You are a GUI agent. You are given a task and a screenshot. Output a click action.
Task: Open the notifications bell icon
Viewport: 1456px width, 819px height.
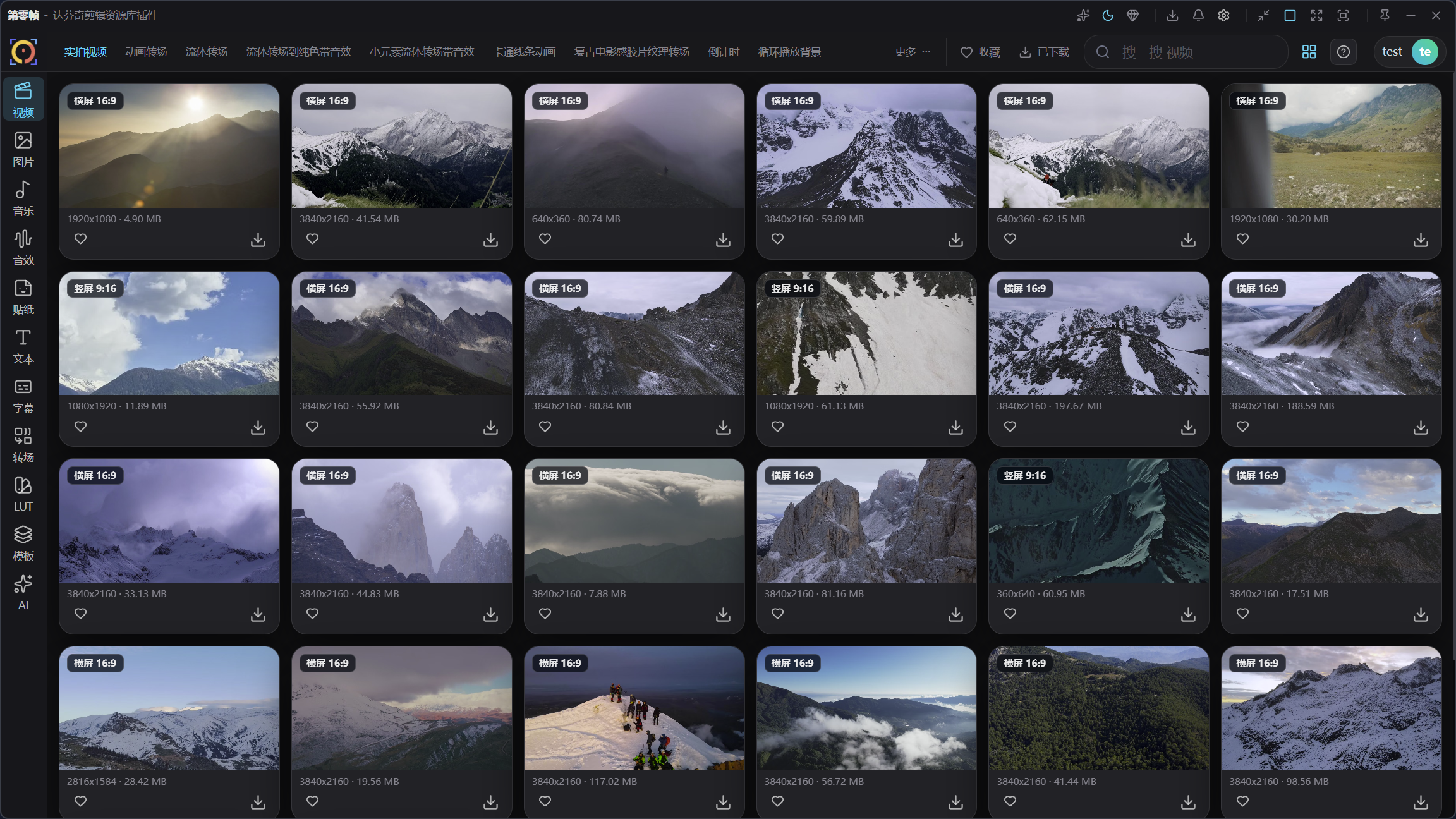1198,16
